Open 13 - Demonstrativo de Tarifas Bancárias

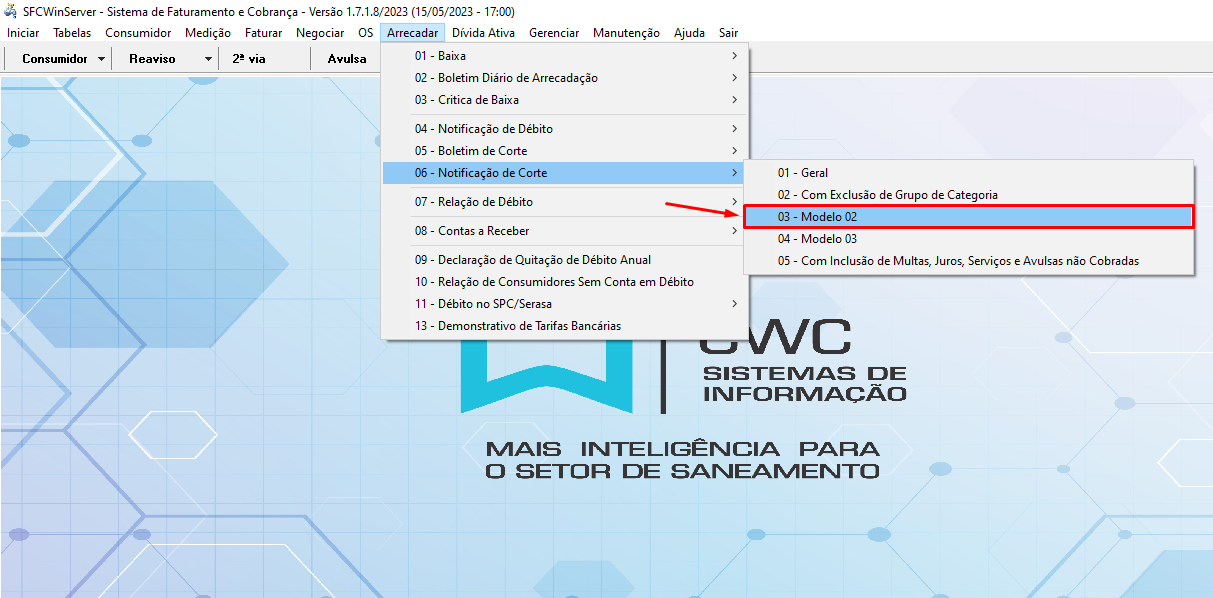pos(517,326)
